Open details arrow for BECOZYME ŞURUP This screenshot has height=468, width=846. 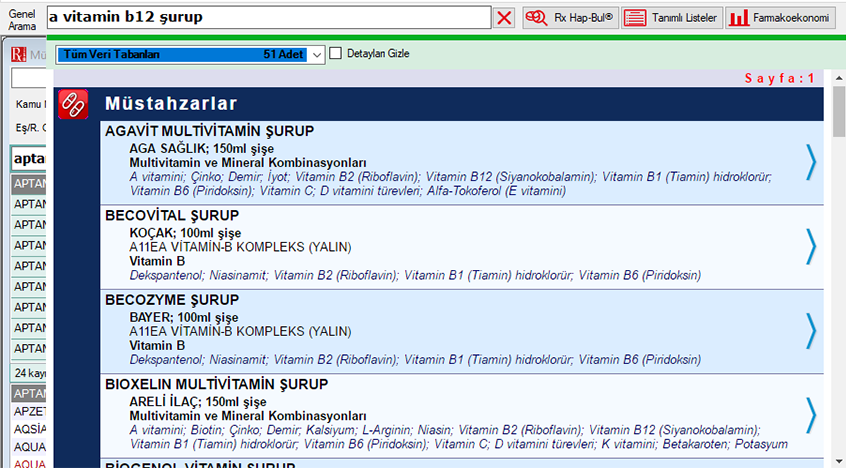pos(811,330)
